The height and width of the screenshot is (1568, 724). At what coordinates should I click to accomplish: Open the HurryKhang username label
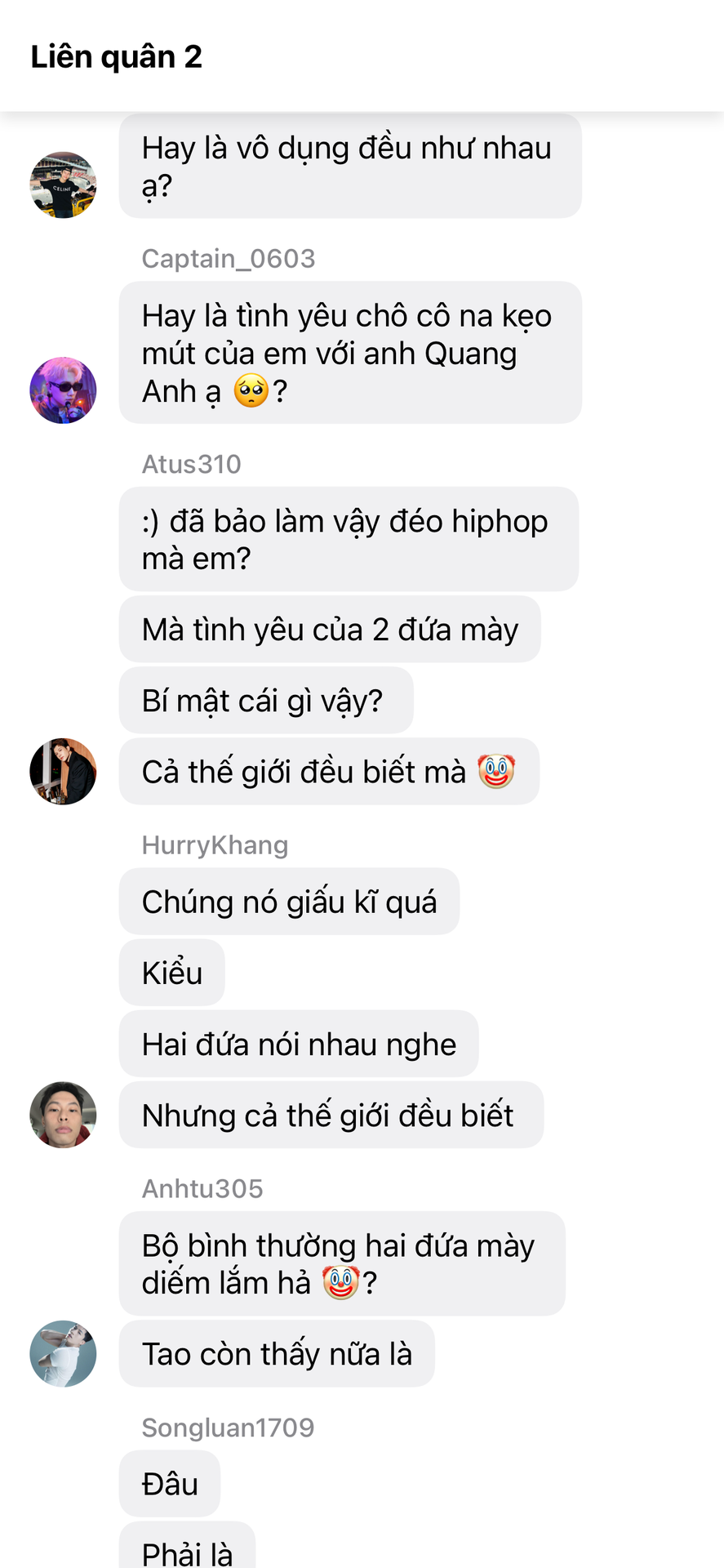[x=215, y=845]
